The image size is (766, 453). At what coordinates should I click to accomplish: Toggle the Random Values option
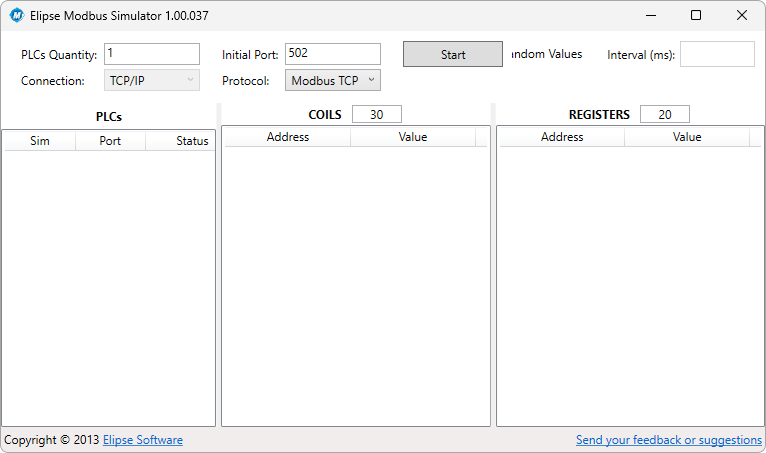click(x=545, y=54)
